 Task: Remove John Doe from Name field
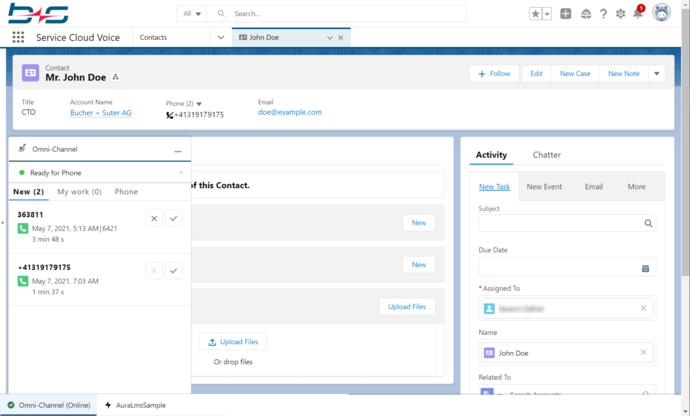point(643,352)
